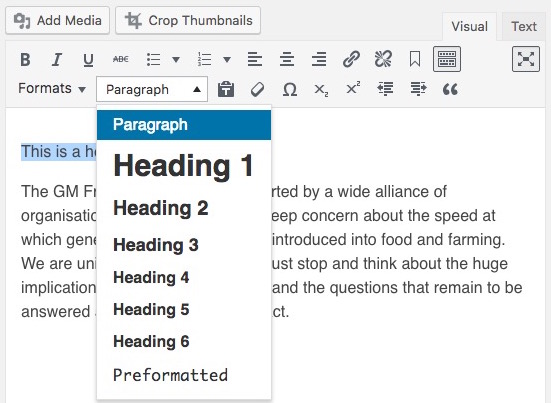This screenshot has width=551, height=403.
Task: Click 'concern about the speed at' text
Action: 398,216
